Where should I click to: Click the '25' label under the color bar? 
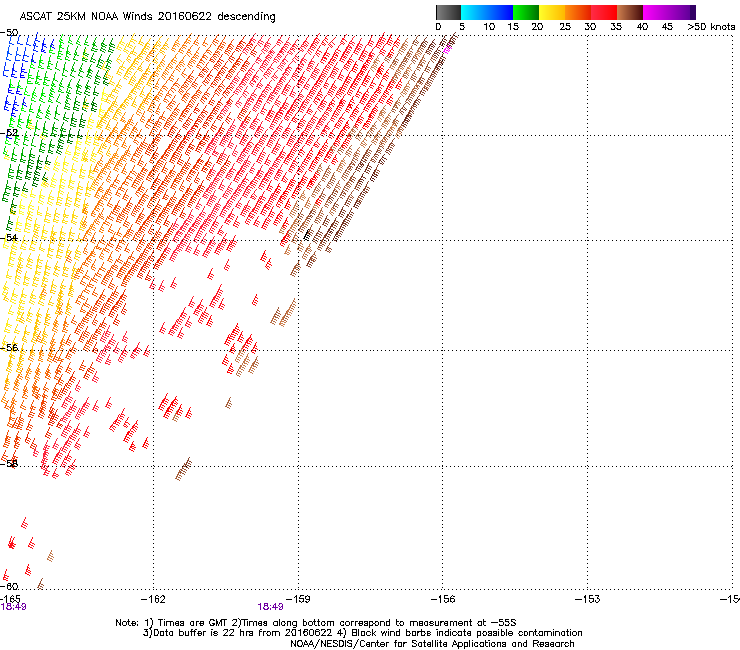pyautogui.click(x=565, y=27)
